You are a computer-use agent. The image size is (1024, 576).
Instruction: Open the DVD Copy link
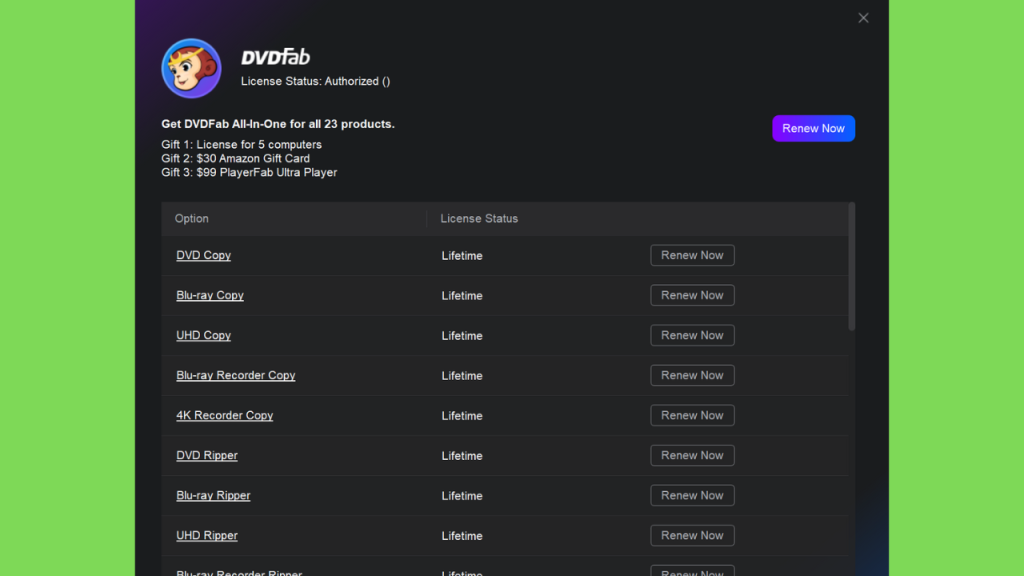click(x=203, y=255)
